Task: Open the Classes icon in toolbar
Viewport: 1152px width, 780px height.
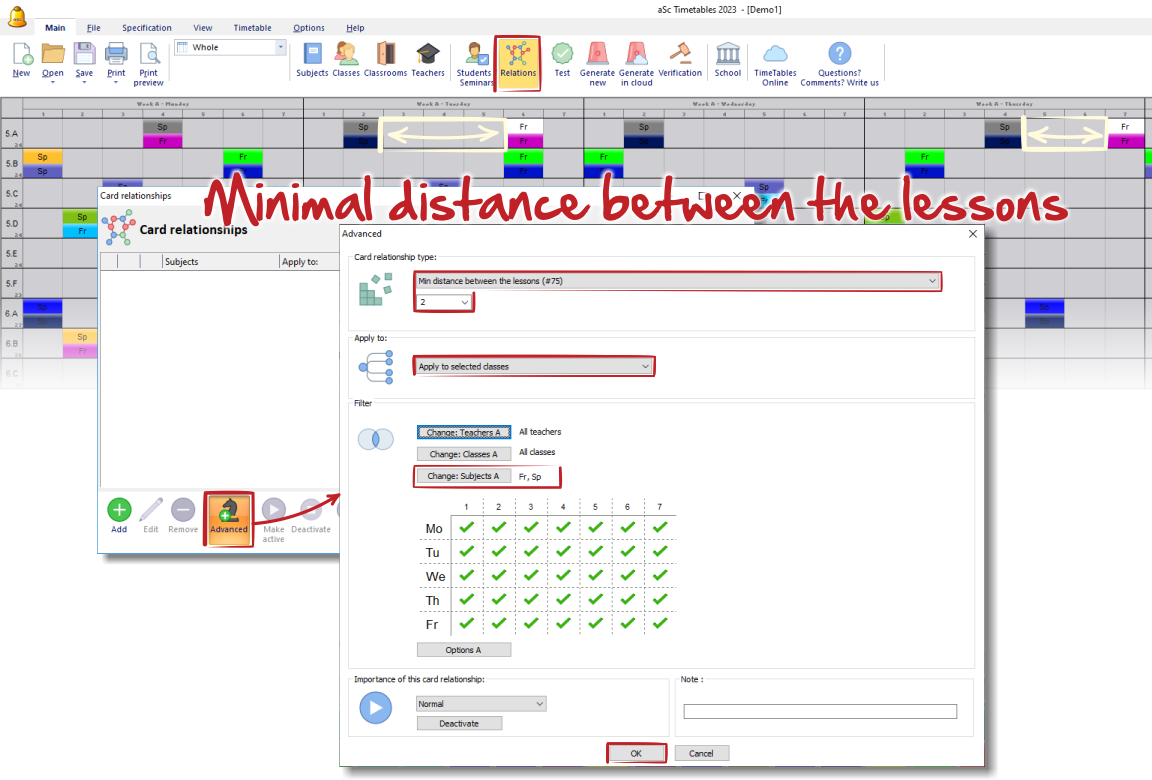Action: tap(346, 55)
